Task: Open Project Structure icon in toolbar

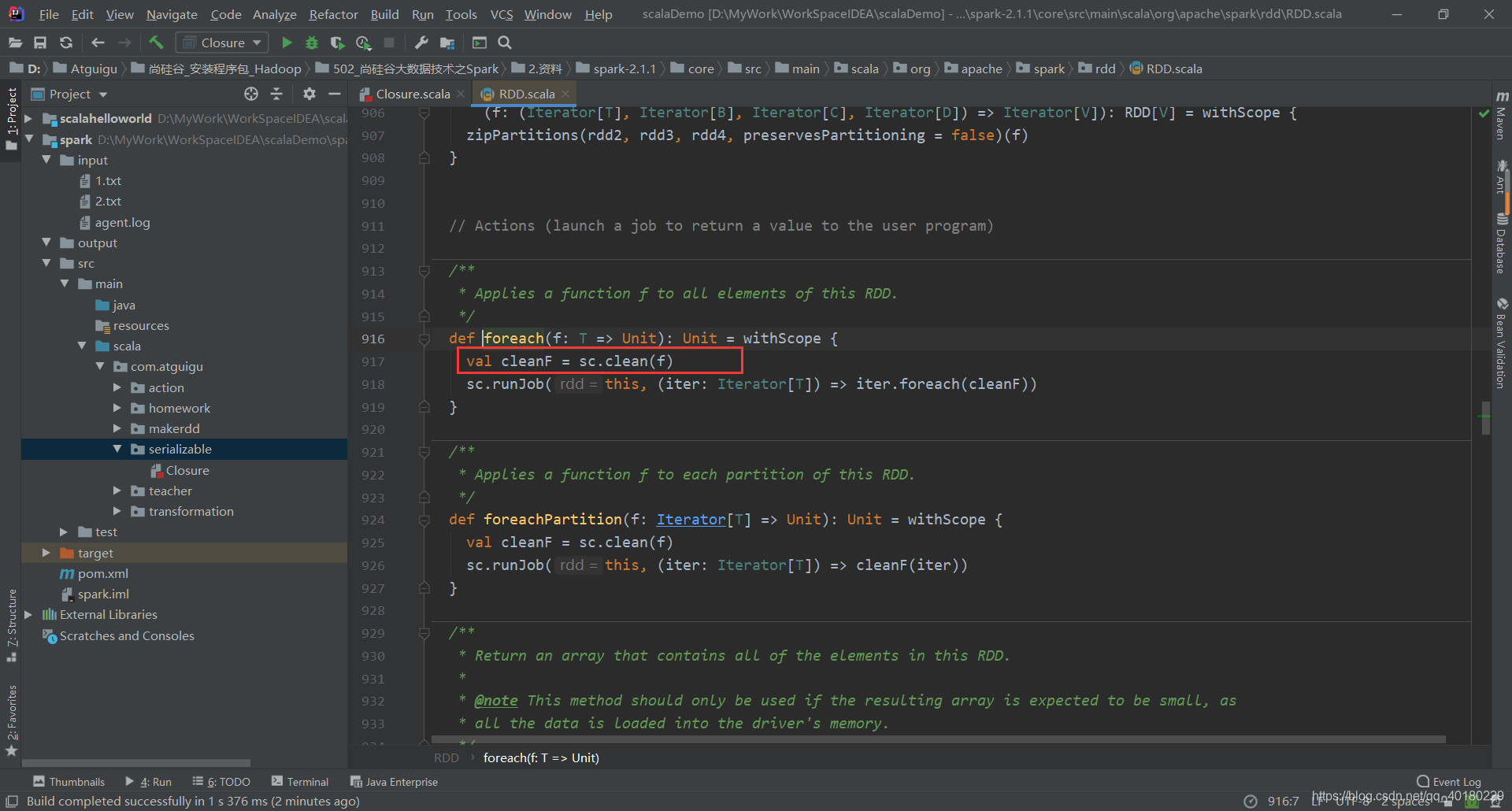Action: point(447,43)
